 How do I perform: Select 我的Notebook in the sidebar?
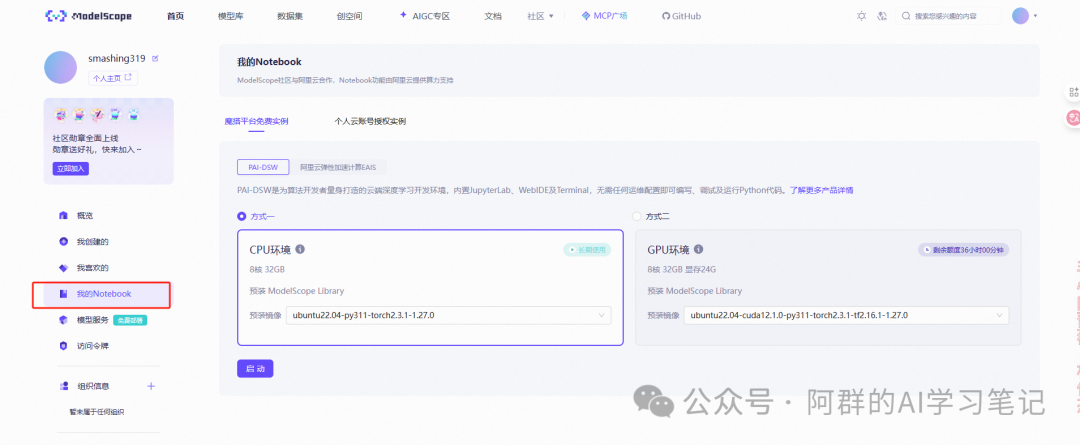107,294
